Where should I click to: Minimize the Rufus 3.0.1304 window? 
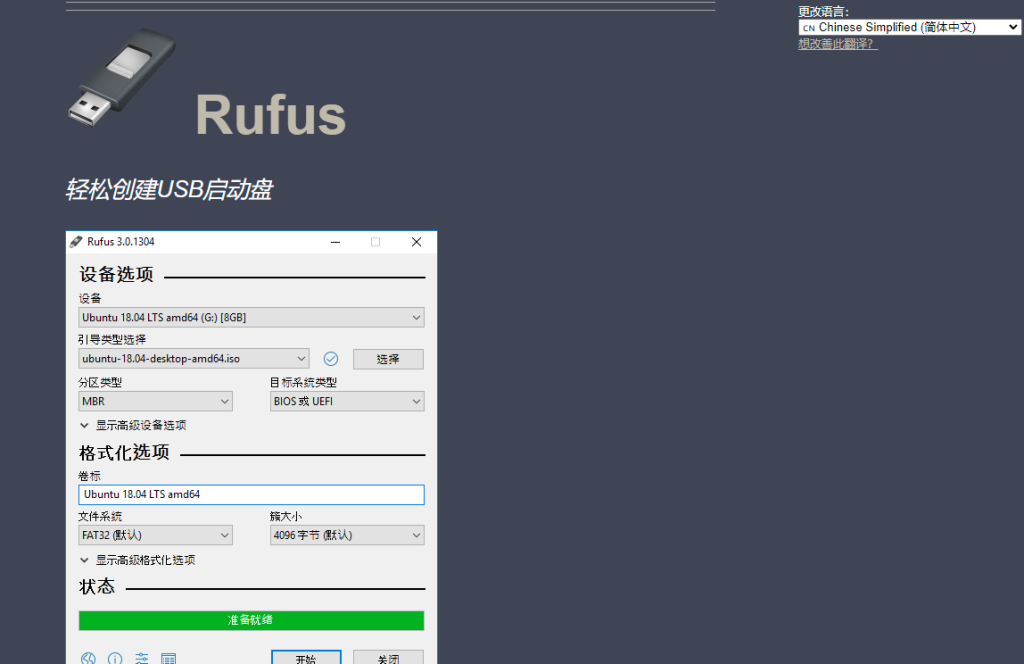(x=335, y=242)
